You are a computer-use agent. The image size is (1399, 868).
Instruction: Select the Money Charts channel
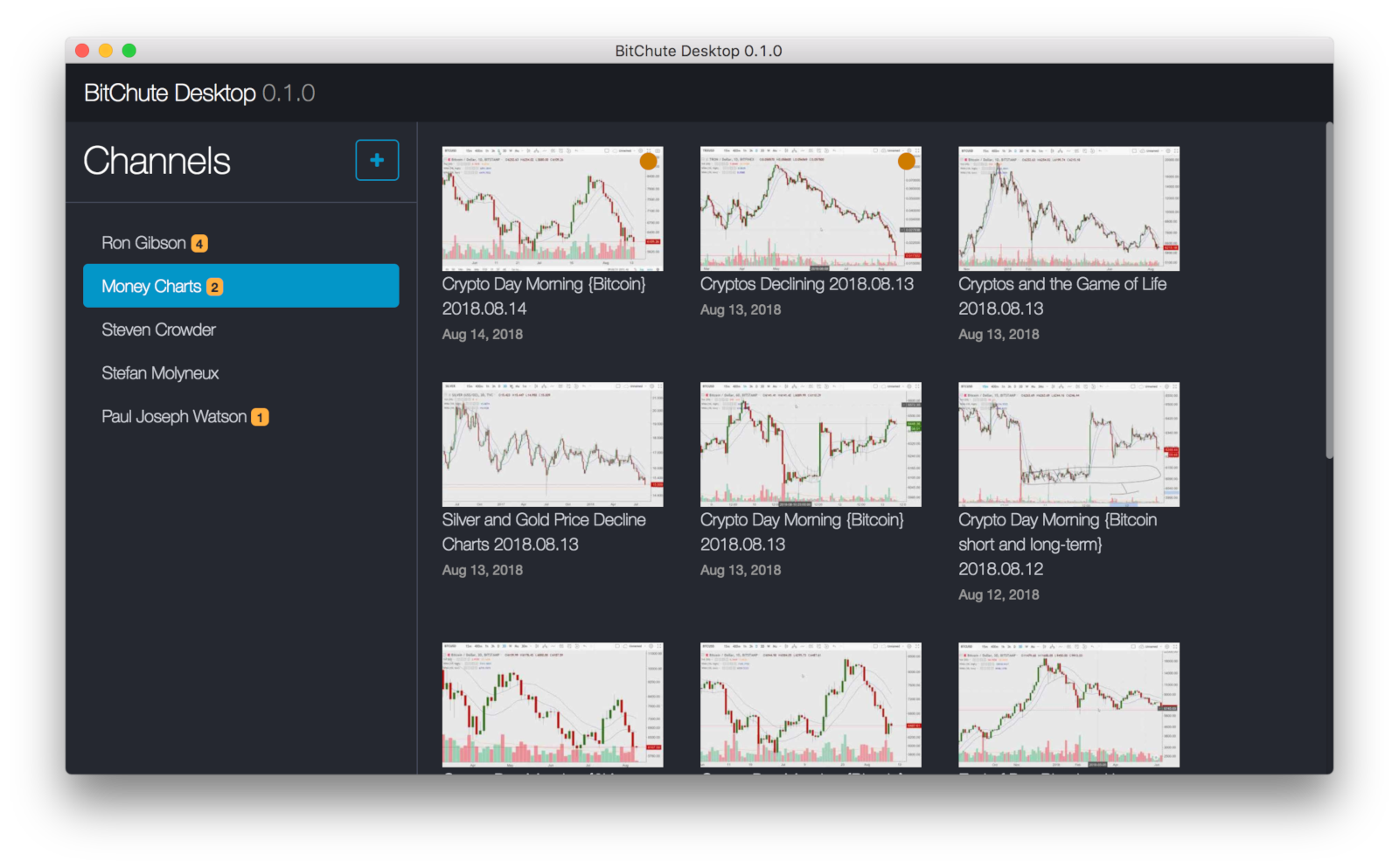tap(240, 286)
